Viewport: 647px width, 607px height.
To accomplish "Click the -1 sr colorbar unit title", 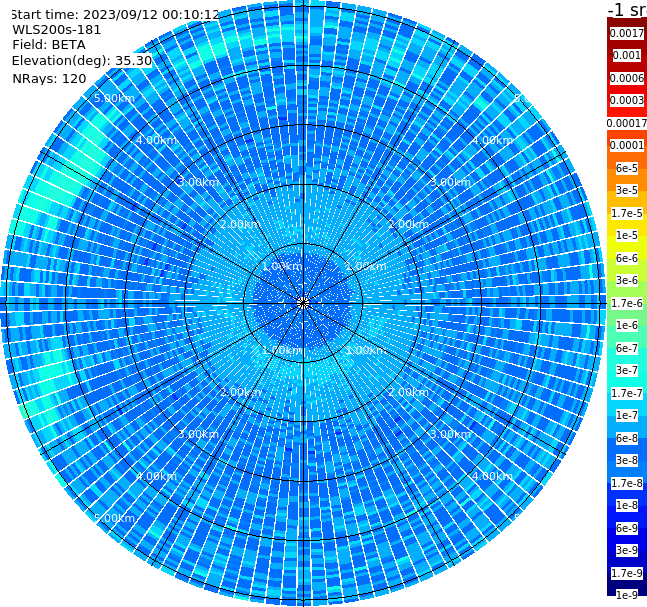I will point(627,10).
